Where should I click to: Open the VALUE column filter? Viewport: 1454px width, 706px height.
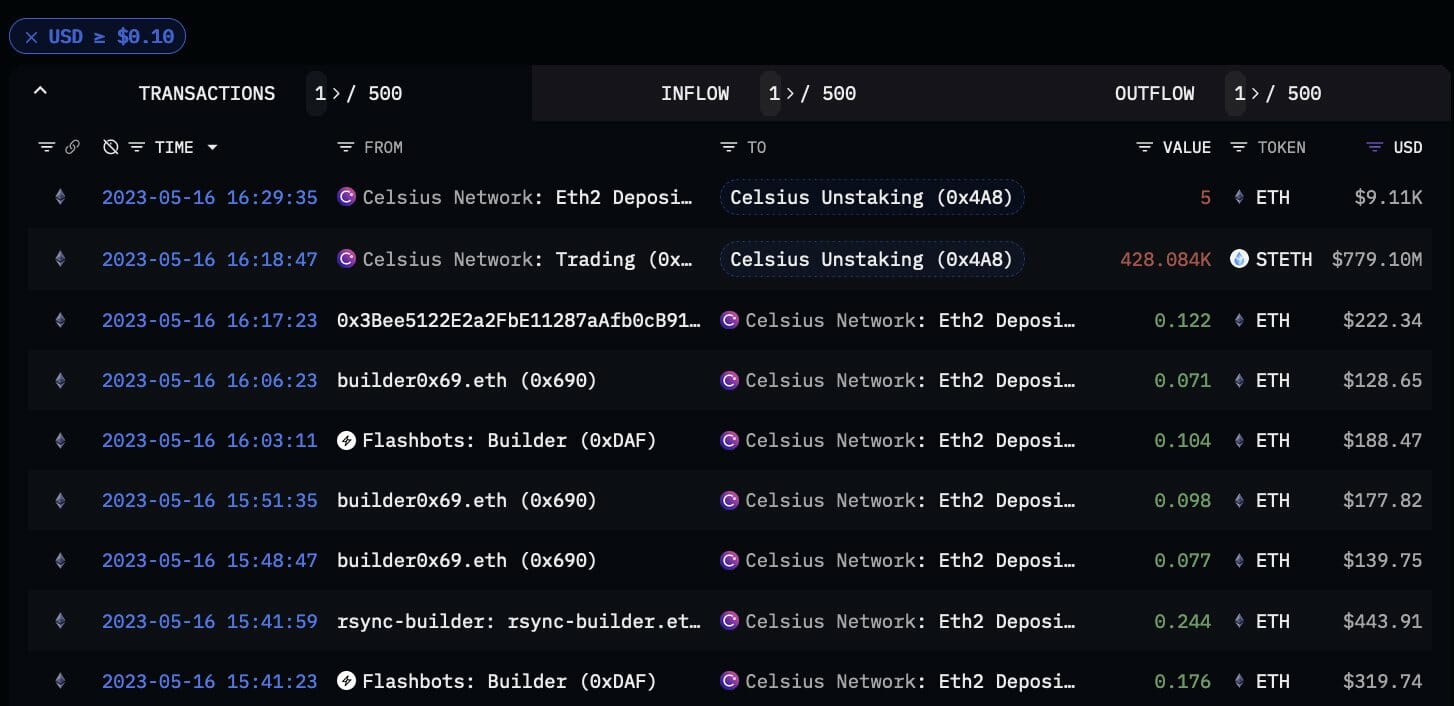point(1145,147)
